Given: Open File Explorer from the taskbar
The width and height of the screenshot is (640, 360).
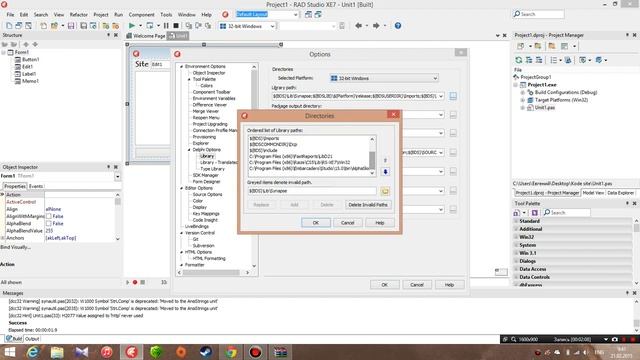Looking at the screenshot, I should click(57, 352).
